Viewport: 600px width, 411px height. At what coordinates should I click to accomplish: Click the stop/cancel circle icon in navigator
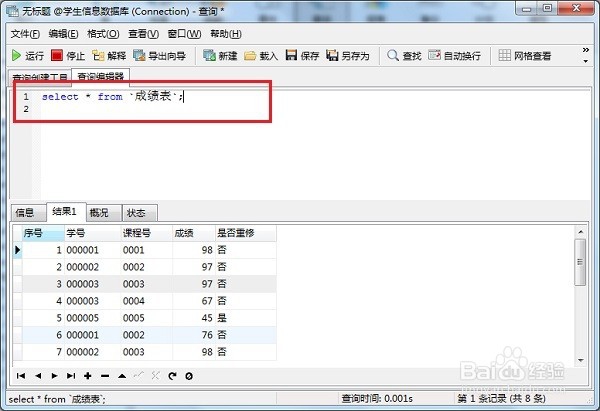[x=189, y=376]
